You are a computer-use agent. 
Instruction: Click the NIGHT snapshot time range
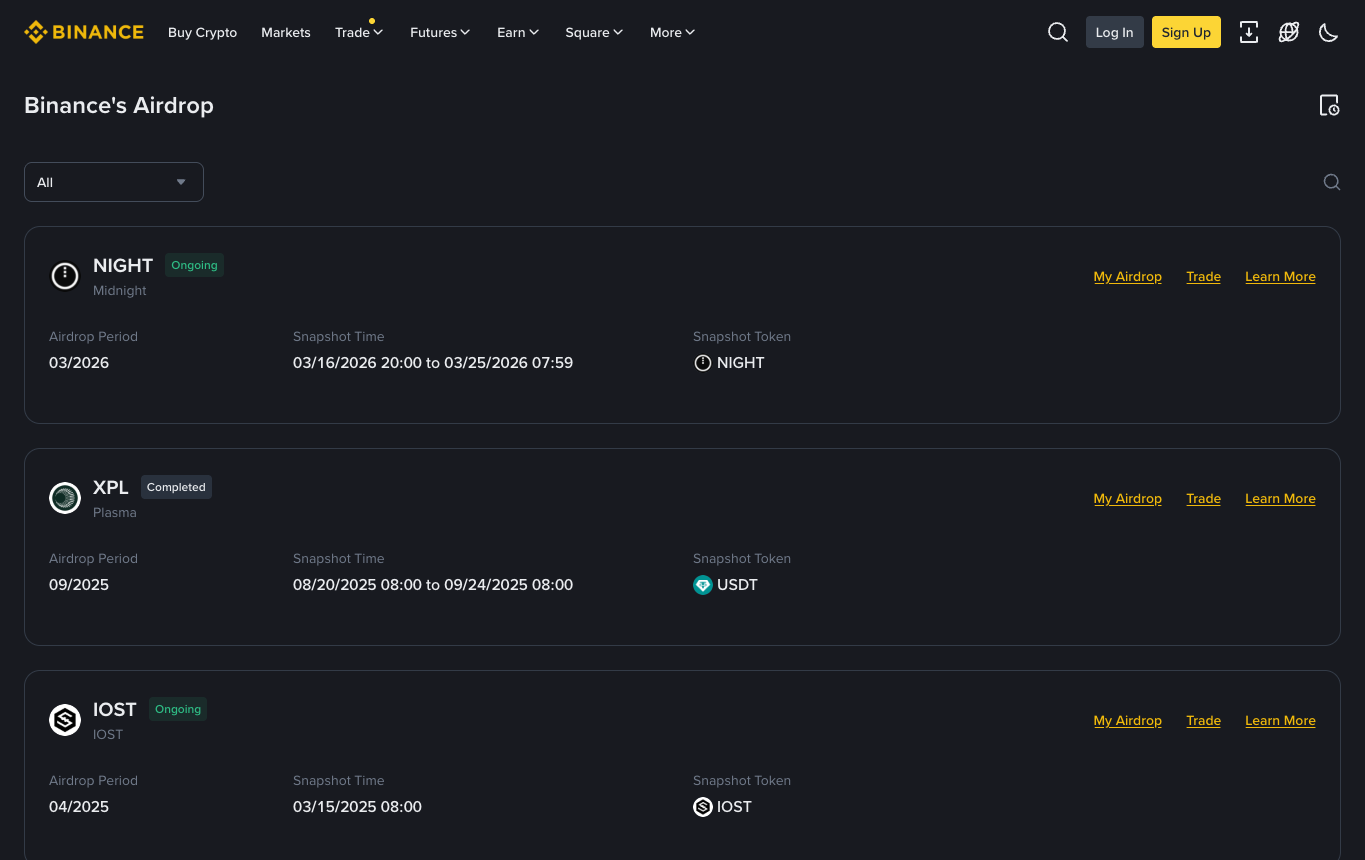pyautogui.click(x=433, y=363)
